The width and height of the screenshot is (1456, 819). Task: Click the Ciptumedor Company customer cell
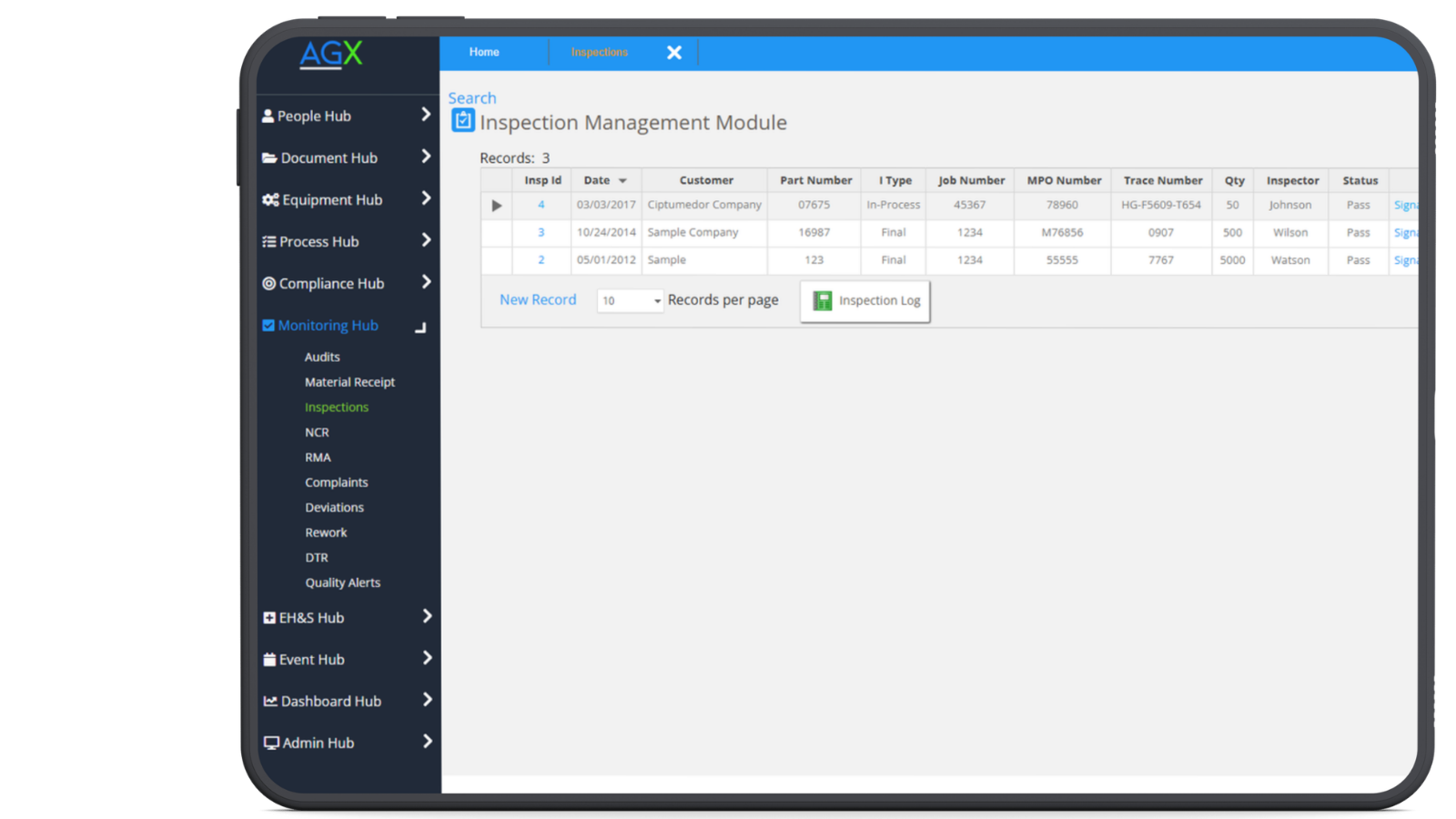704,205
